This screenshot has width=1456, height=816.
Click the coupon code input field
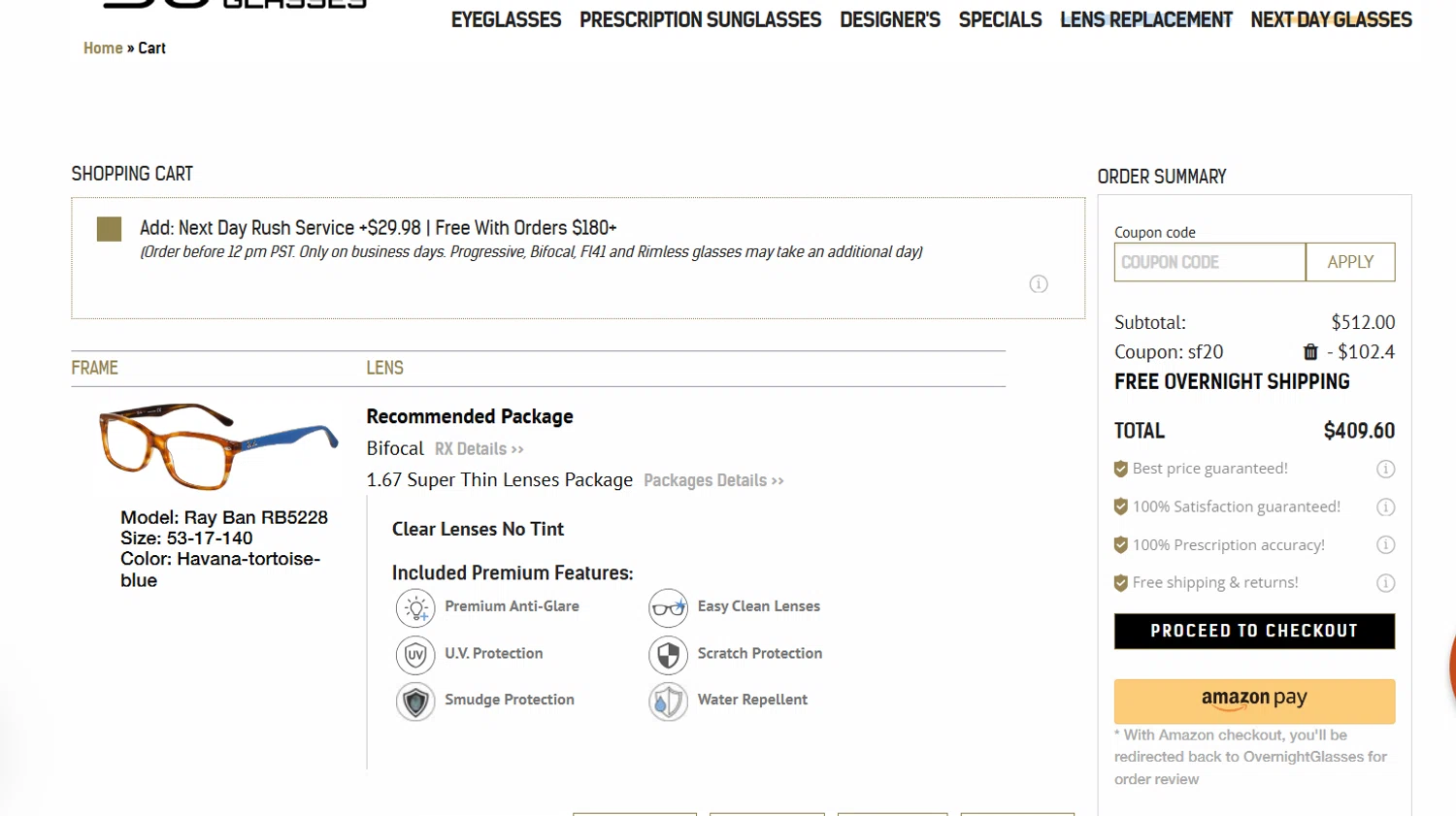pos(1209,262)
